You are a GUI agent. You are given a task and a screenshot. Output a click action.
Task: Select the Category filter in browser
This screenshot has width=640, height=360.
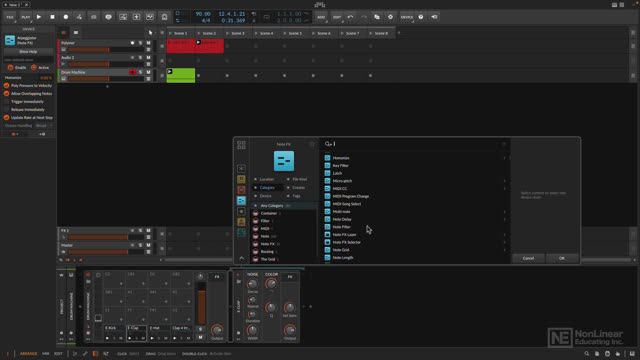[267, 188]
